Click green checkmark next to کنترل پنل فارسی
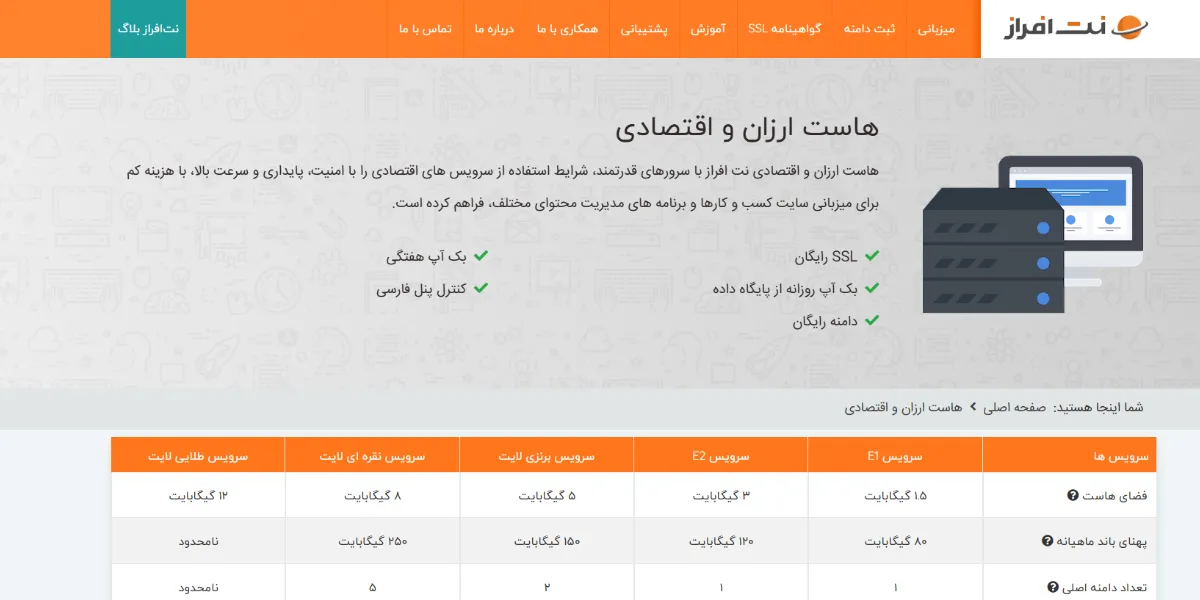 481,288
